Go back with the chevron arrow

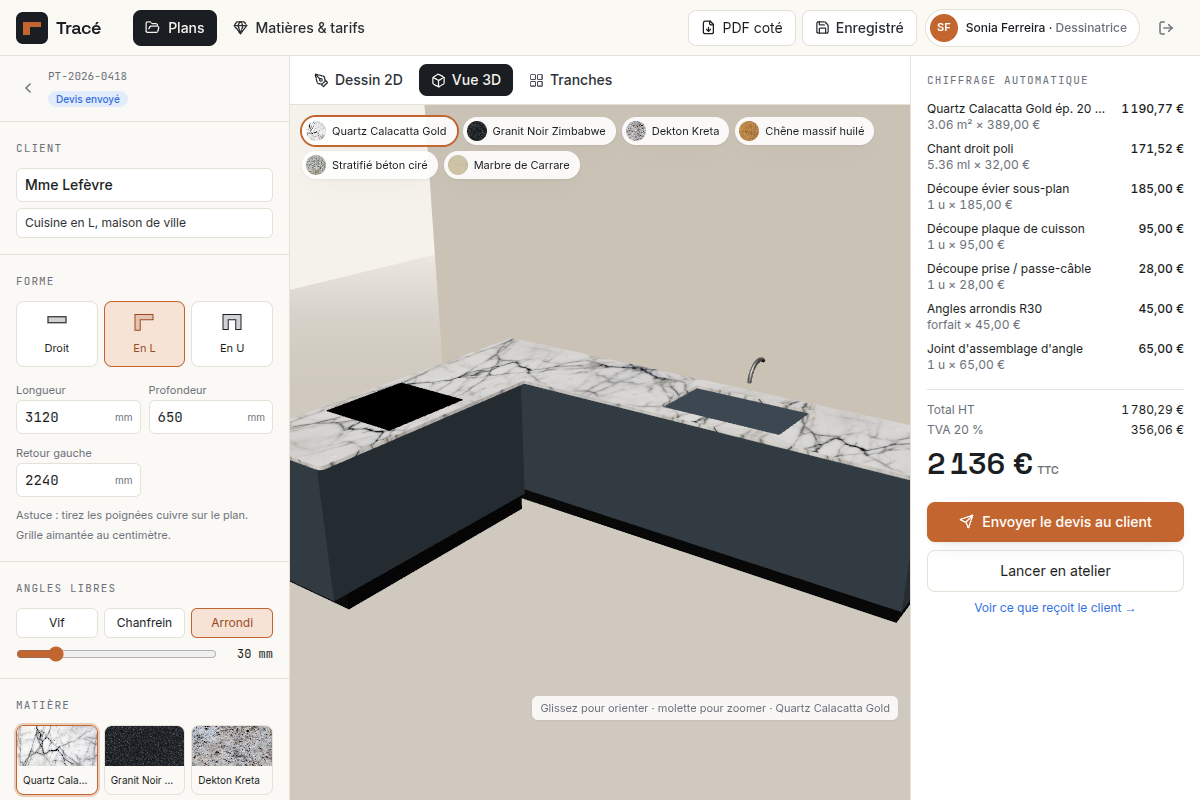click(x=28, y=88)
